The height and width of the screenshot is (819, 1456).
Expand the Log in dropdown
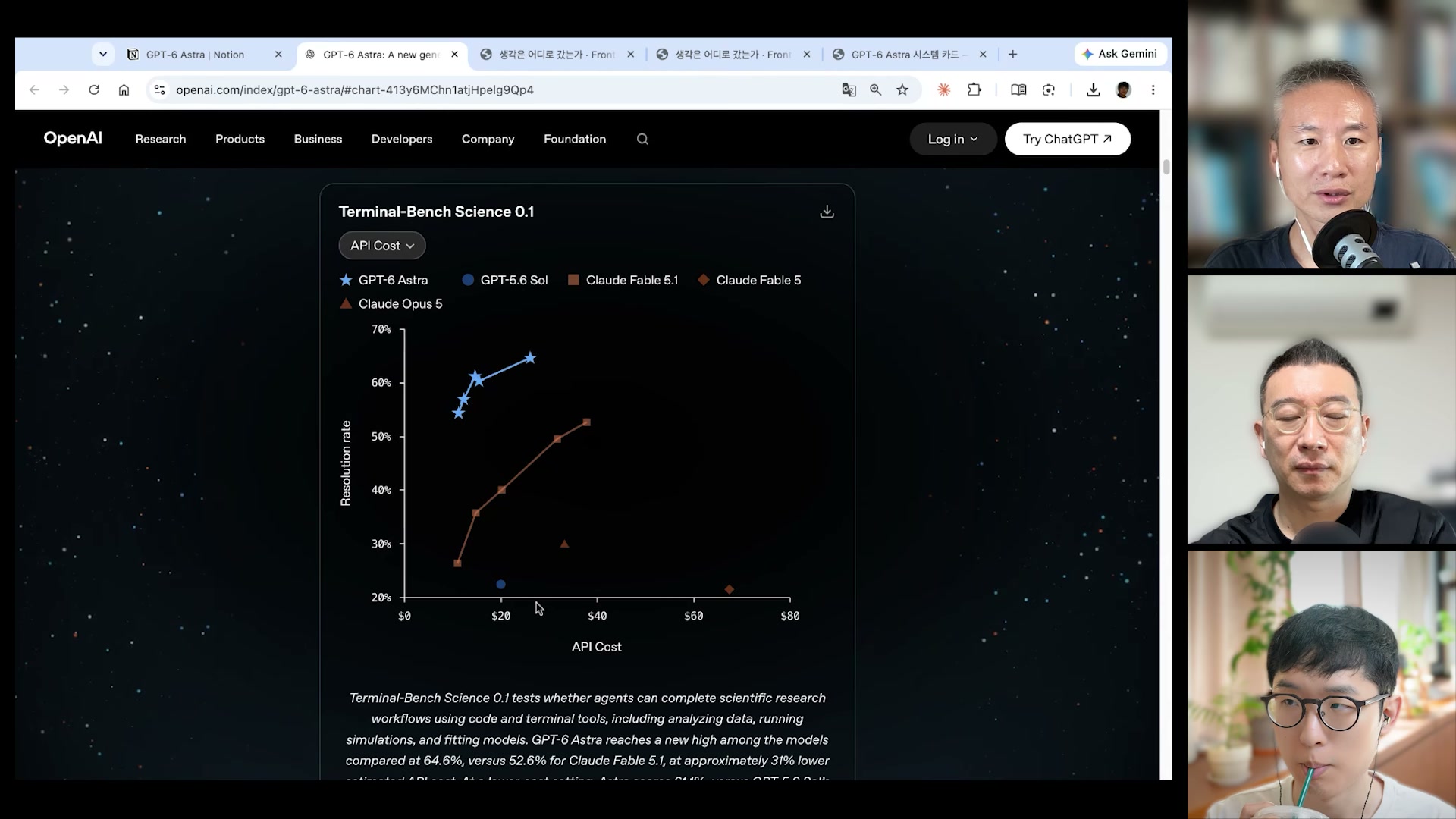click(x=952, y=139)
